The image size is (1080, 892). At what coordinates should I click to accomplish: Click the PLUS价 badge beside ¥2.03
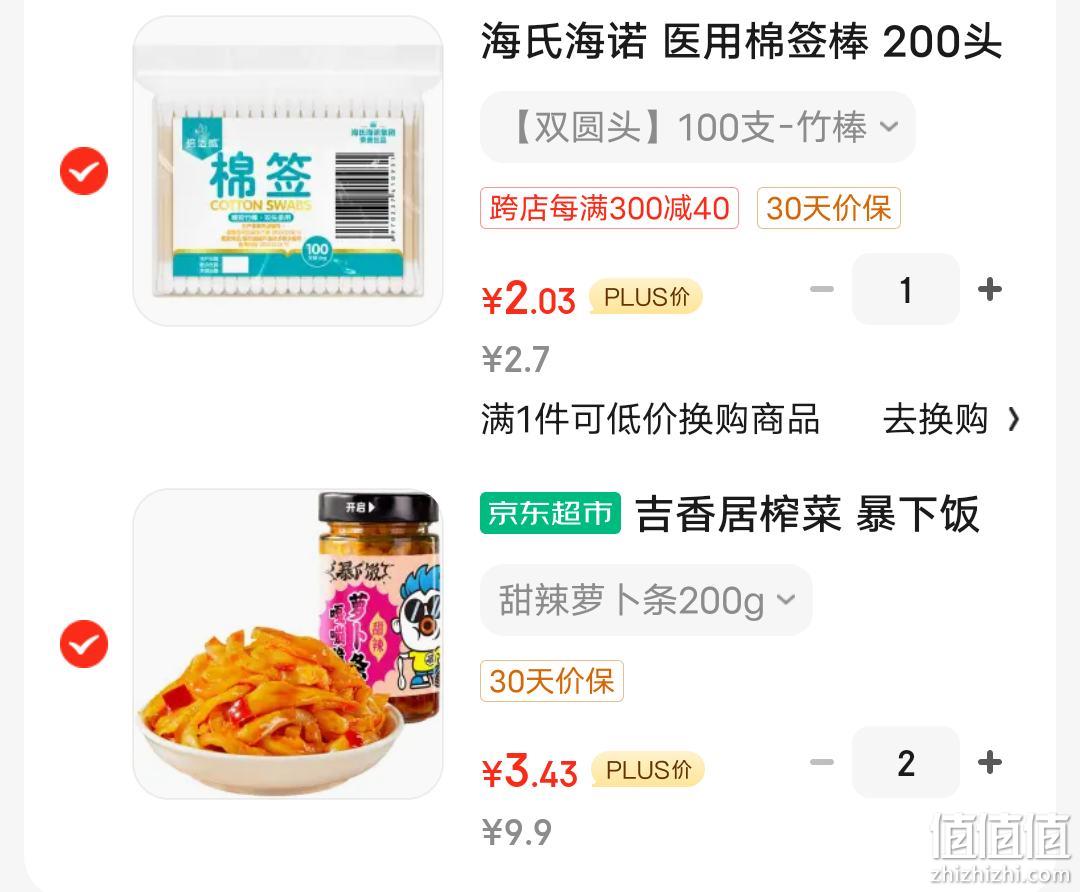[645, 297]
